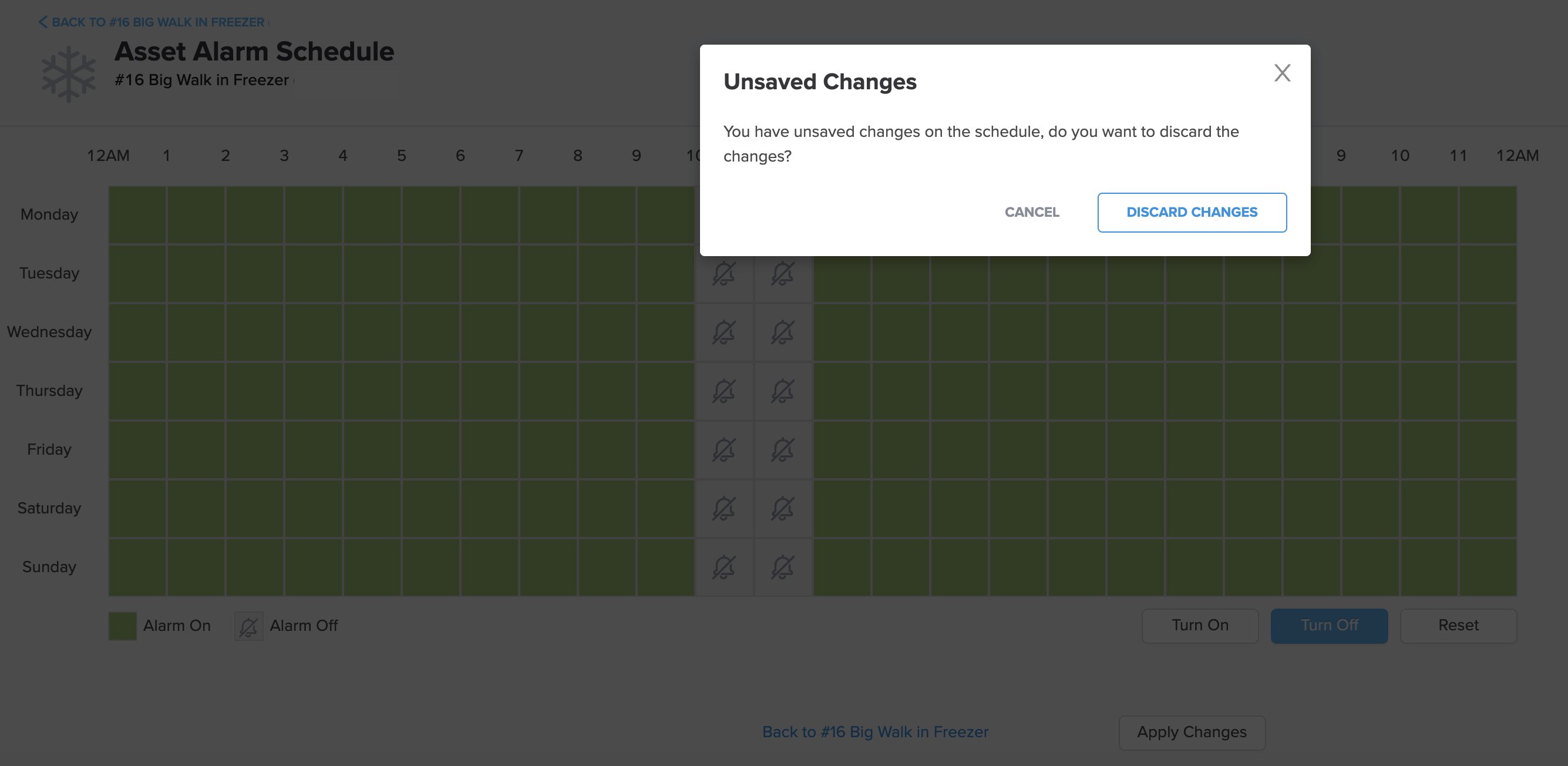Click the Discard Changes button
This screenshot has height=766, width=1568.
coord(1192,212)
